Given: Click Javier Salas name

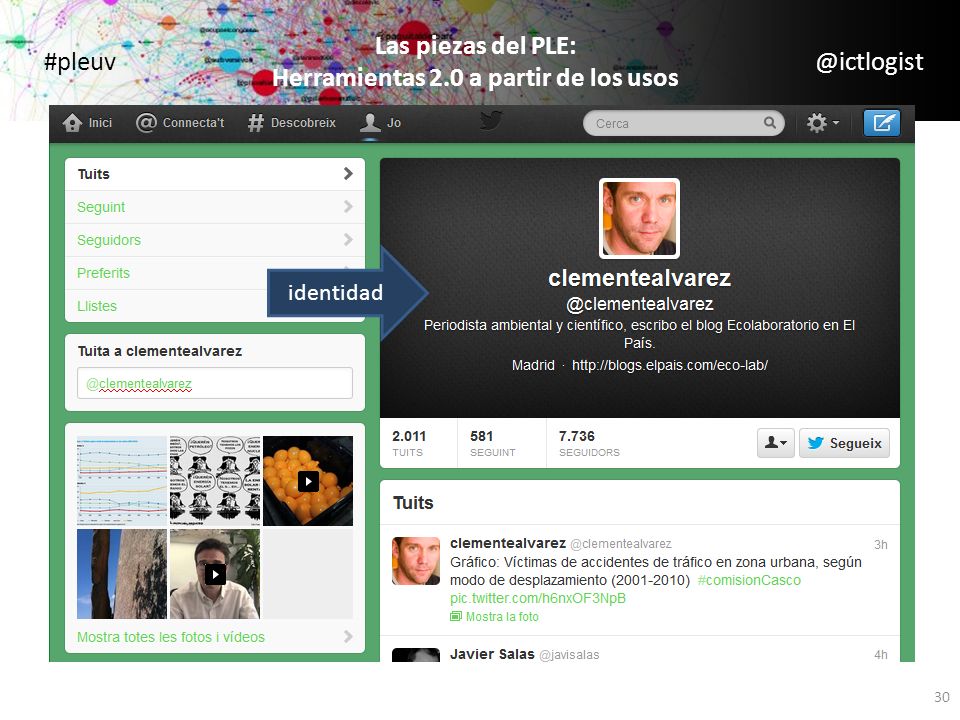Looking at the screenshot, I should 492,654.
